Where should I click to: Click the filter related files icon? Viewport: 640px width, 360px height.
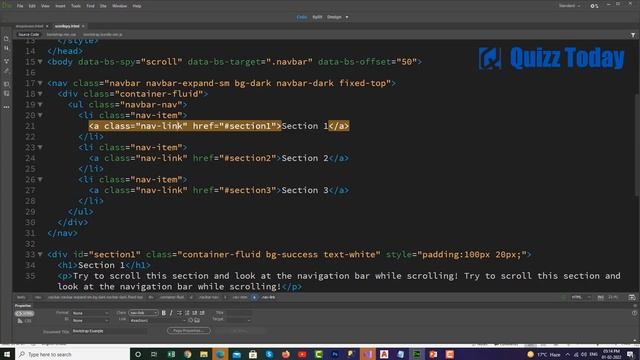(x=633, y=36)
